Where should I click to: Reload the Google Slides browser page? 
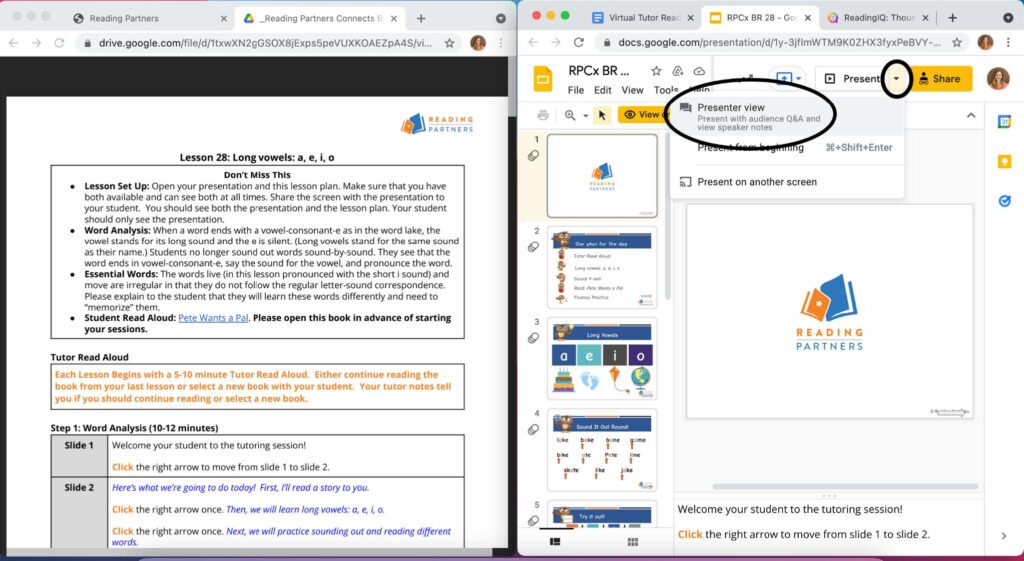[x=578, y=42]
